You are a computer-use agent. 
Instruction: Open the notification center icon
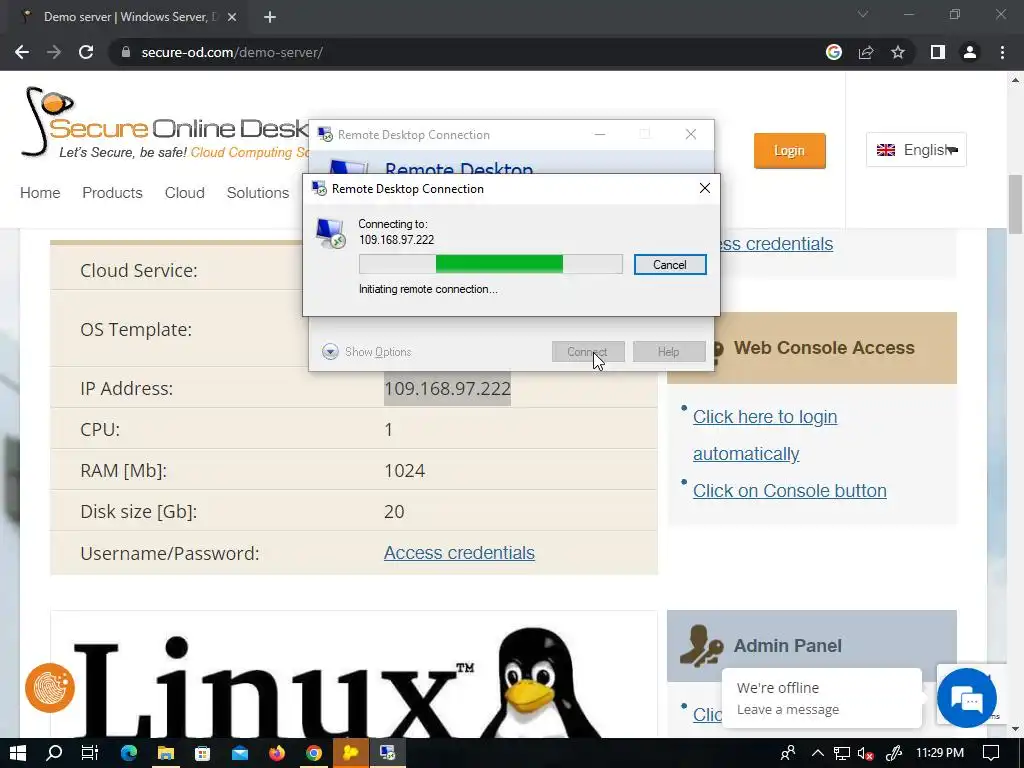pyautogui.click(x=991, y=753)
